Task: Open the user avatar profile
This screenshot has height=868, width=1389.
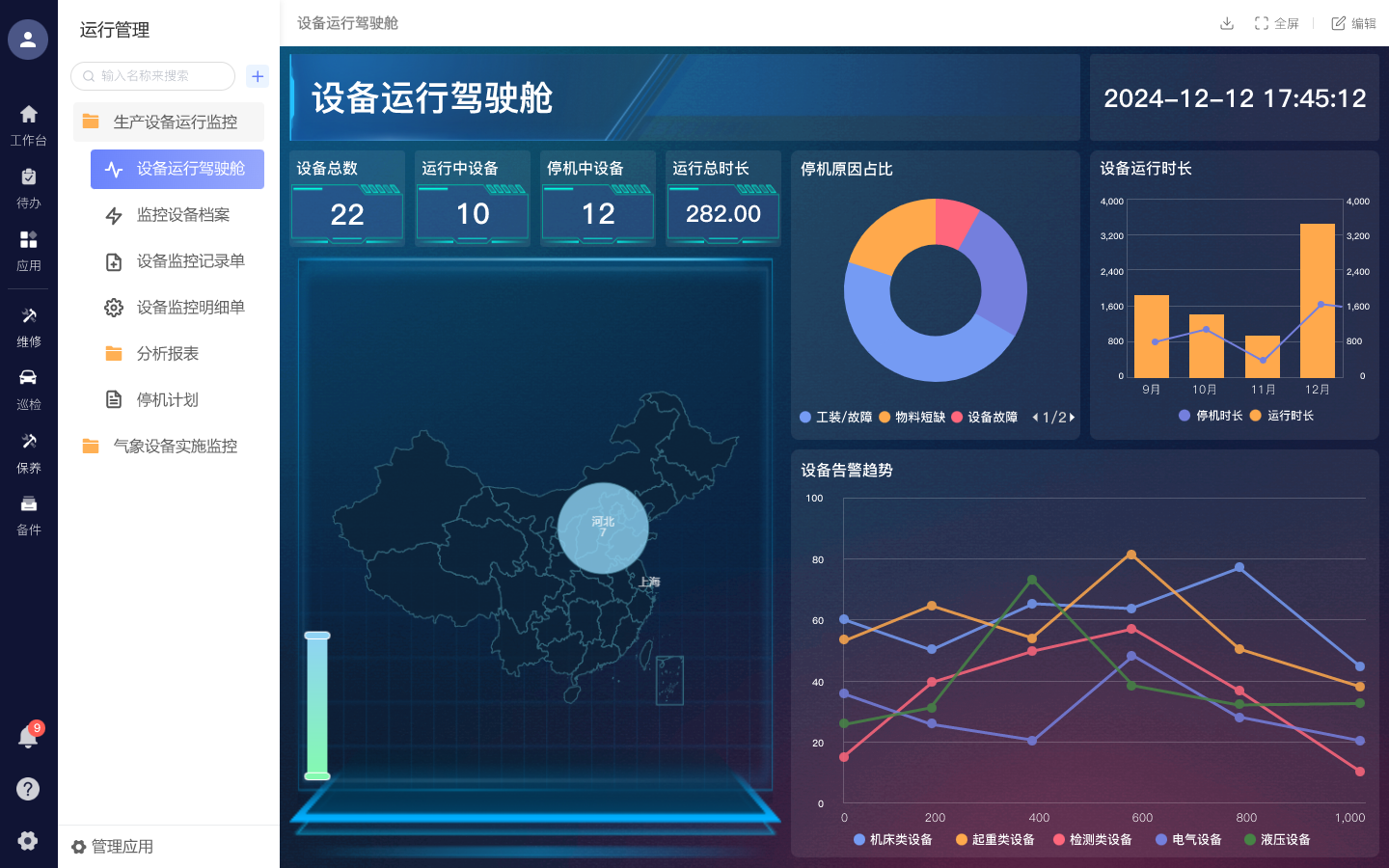Action: 28,40
